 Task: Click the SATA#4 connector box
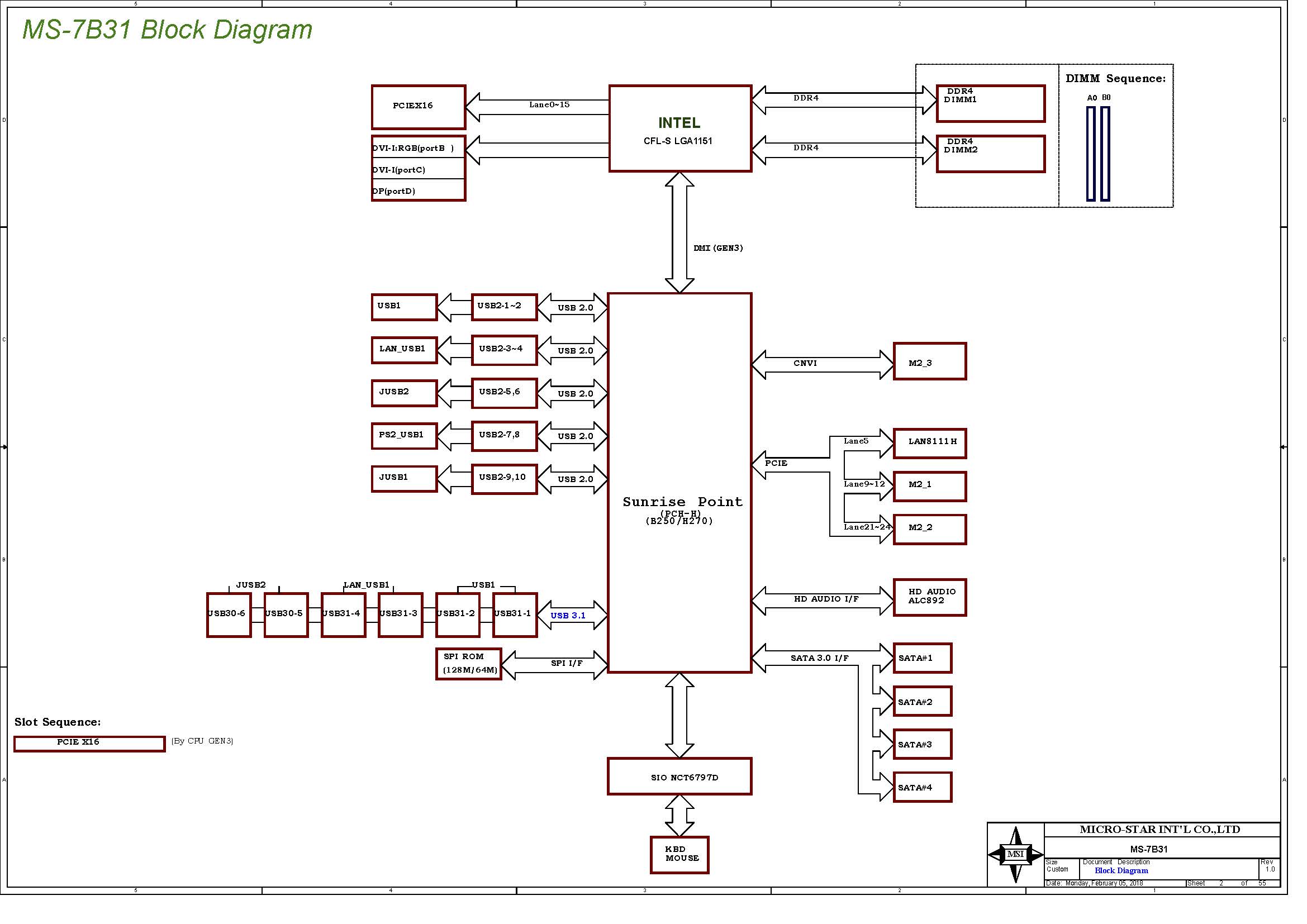click(x=922, y=788)
